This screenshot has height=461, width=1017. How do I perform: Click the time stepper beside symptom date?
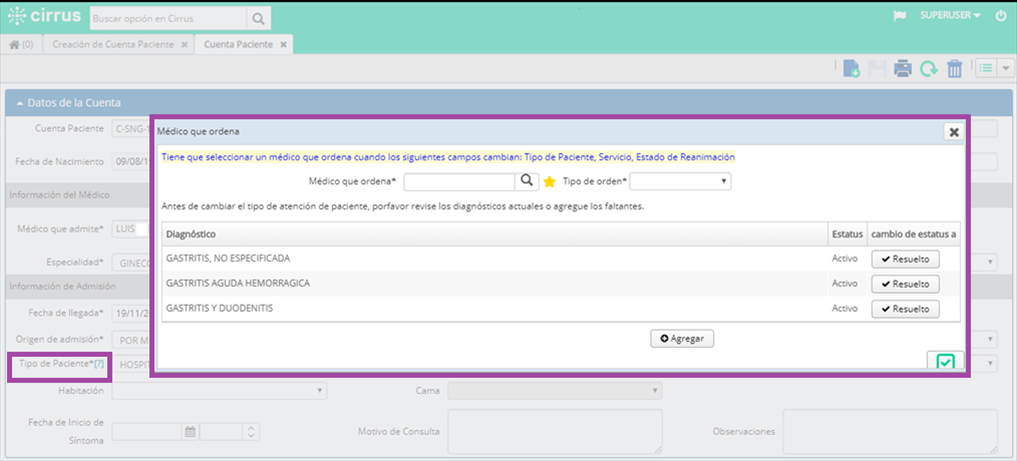(252, 431)
